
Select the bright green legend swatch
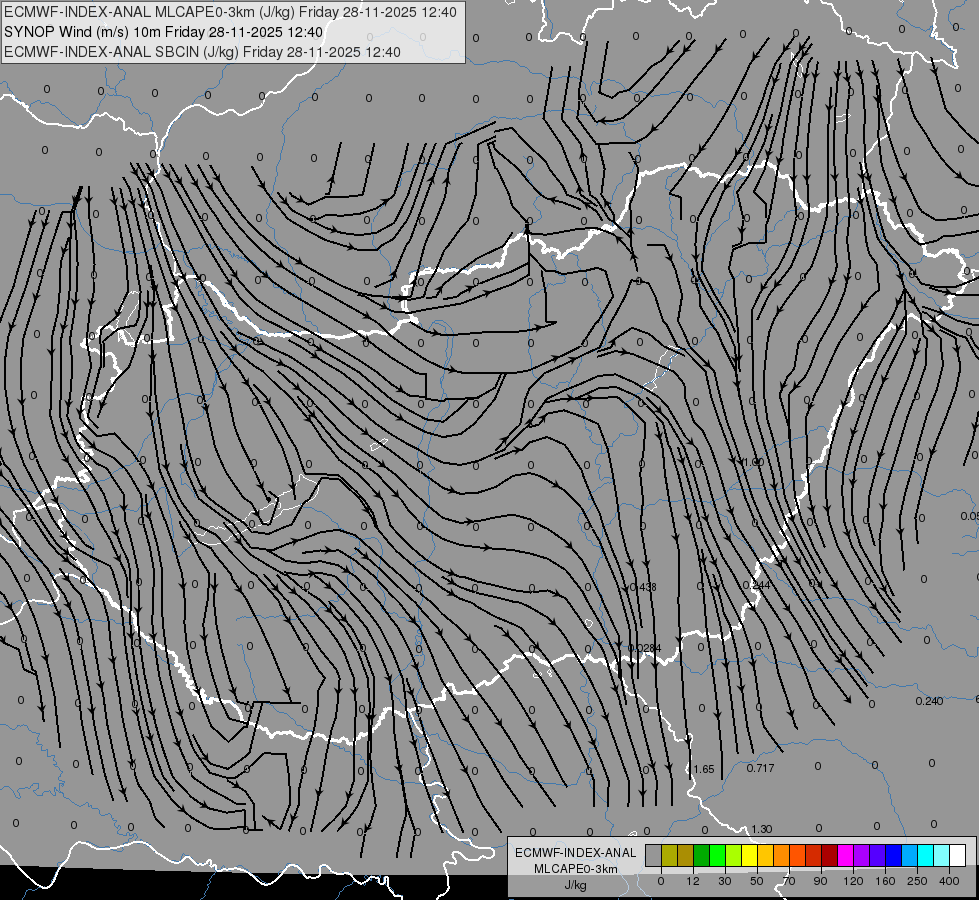click(717, 855)
